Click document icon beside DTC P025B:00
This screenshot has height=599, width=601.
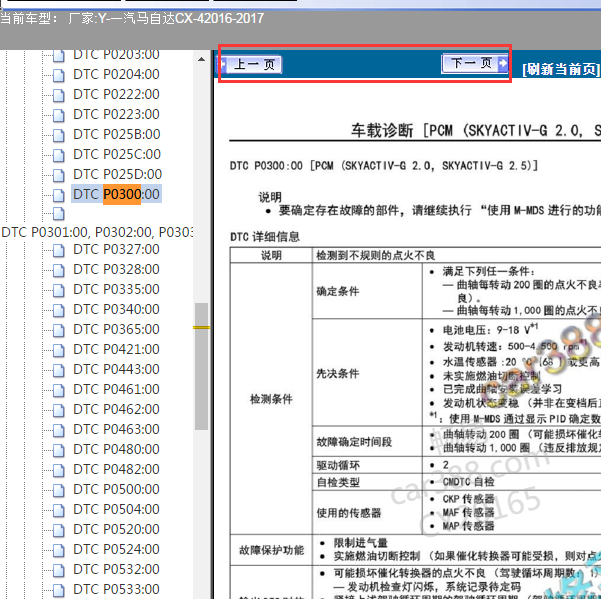[x=59, y=135]
